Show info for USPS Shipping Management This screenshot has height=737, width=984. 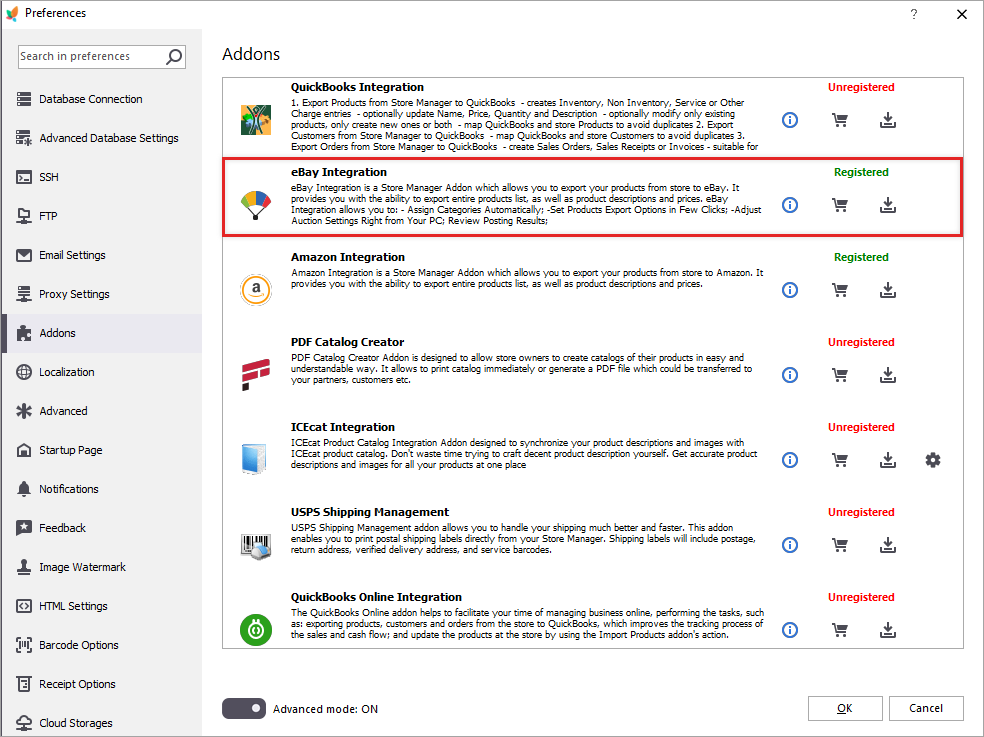pos(789,545)
